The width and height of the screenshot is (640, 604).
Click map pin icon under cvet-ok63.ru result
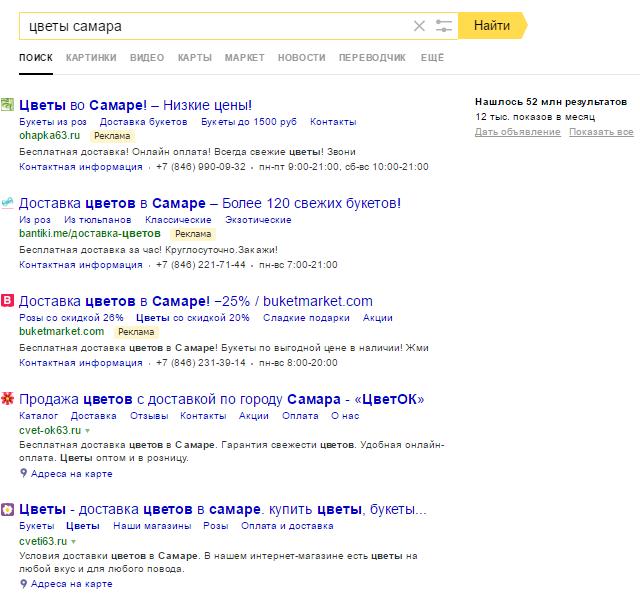coord(24,473)
